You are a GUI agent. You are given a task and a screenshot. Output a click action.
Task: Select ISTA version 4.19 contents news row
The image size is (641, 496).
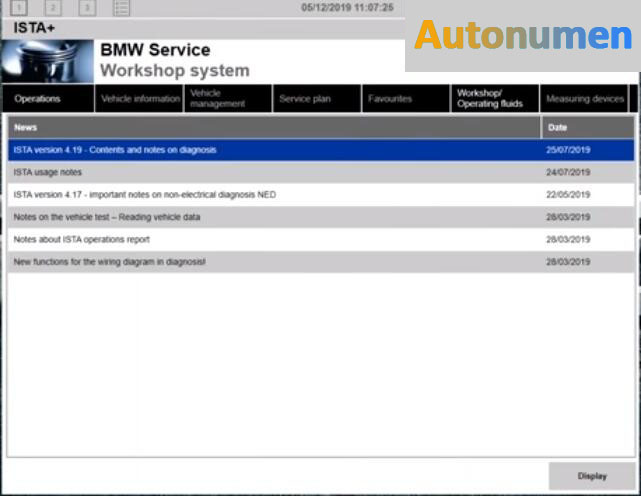[x=321, y=150]
